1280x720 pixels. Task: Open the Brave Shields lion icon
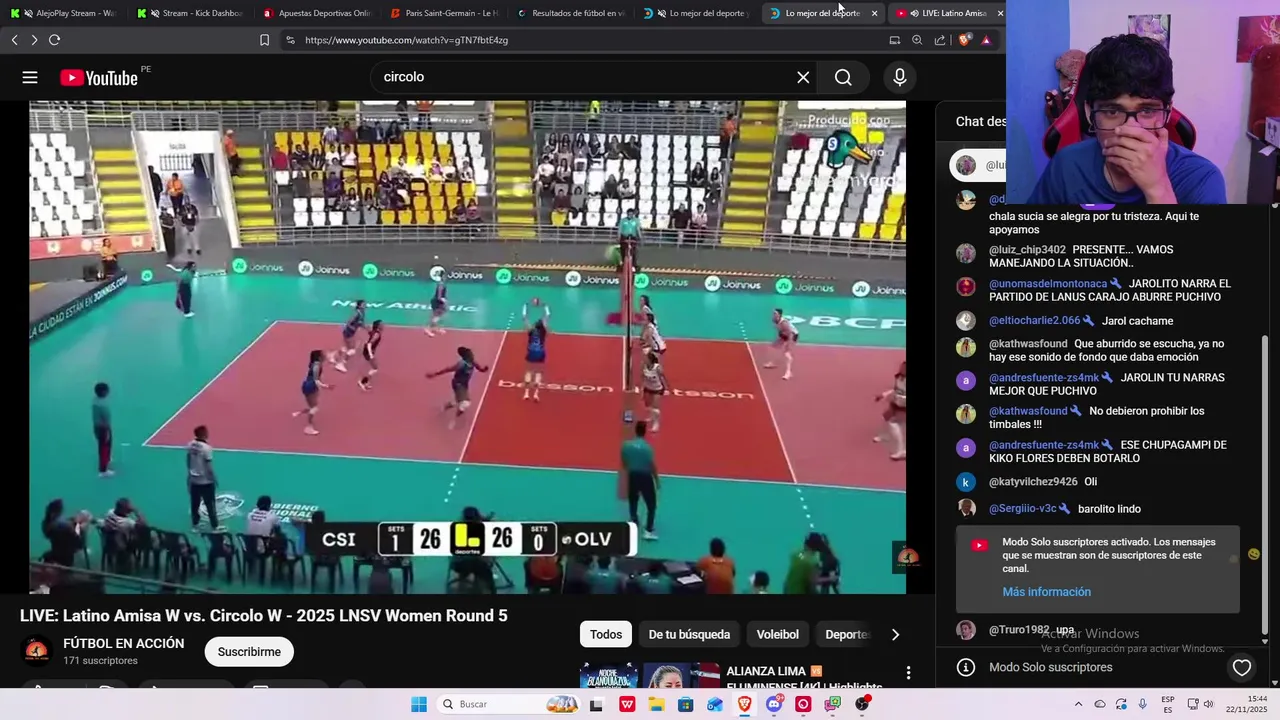[x=964, y=40]
